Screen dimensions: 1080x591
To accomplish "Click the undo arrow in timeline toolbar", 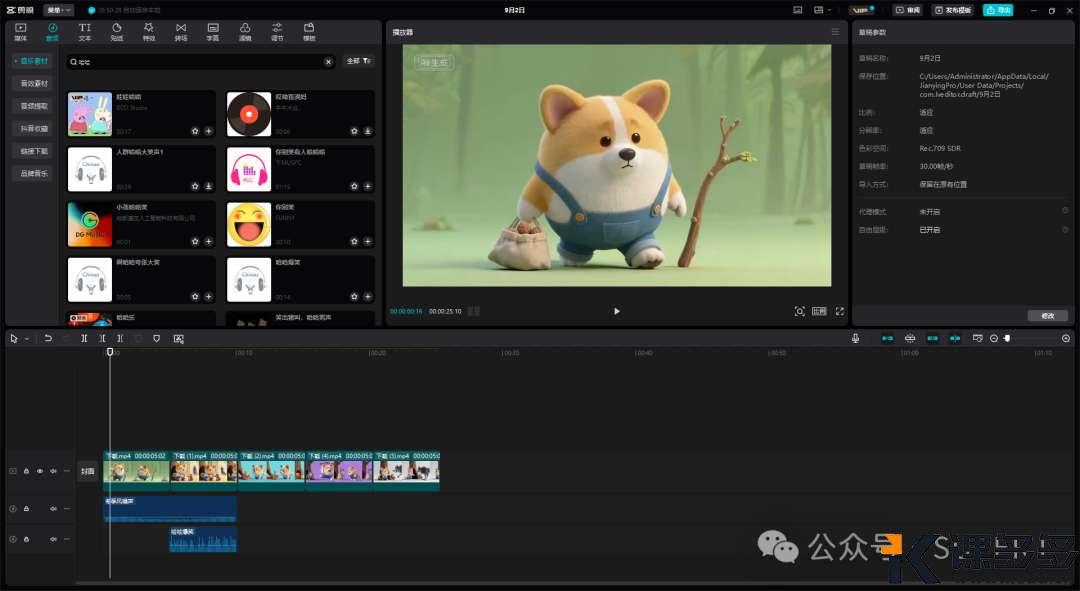I will click(48, 339).
